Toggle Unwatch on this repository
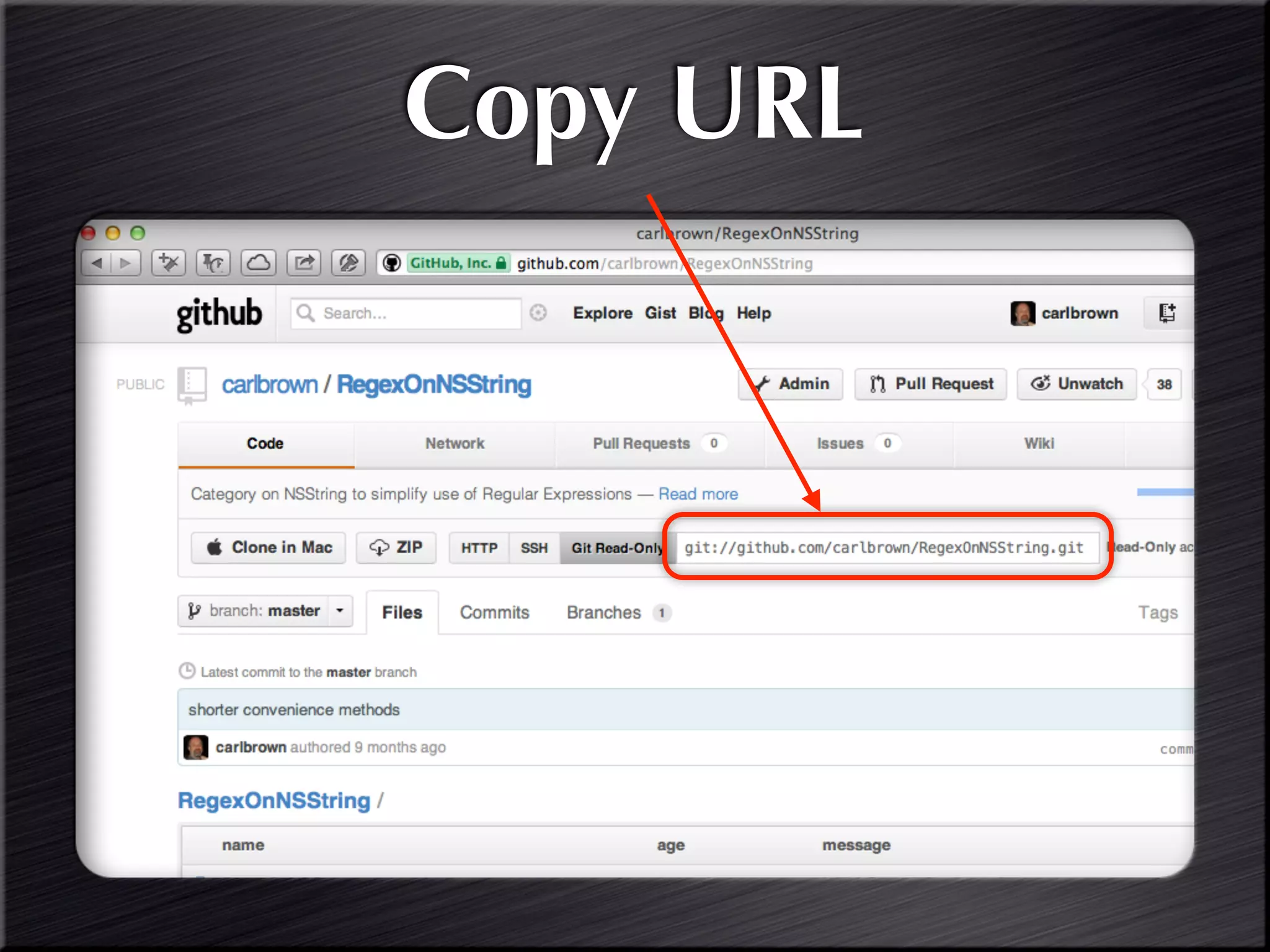The height and width of the screenshot is (952, 1270). pyautogui.click(x=1077, y=384)
